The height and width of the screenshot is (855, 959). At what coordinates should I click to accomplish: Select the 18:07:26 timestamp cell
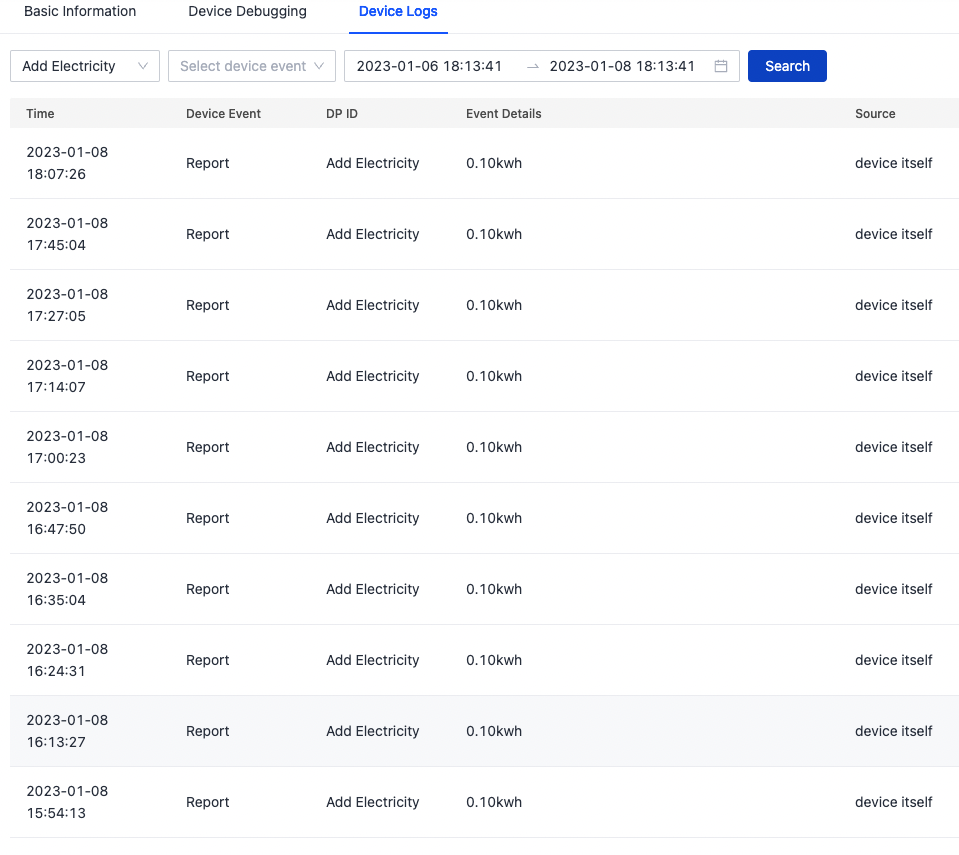67,163
